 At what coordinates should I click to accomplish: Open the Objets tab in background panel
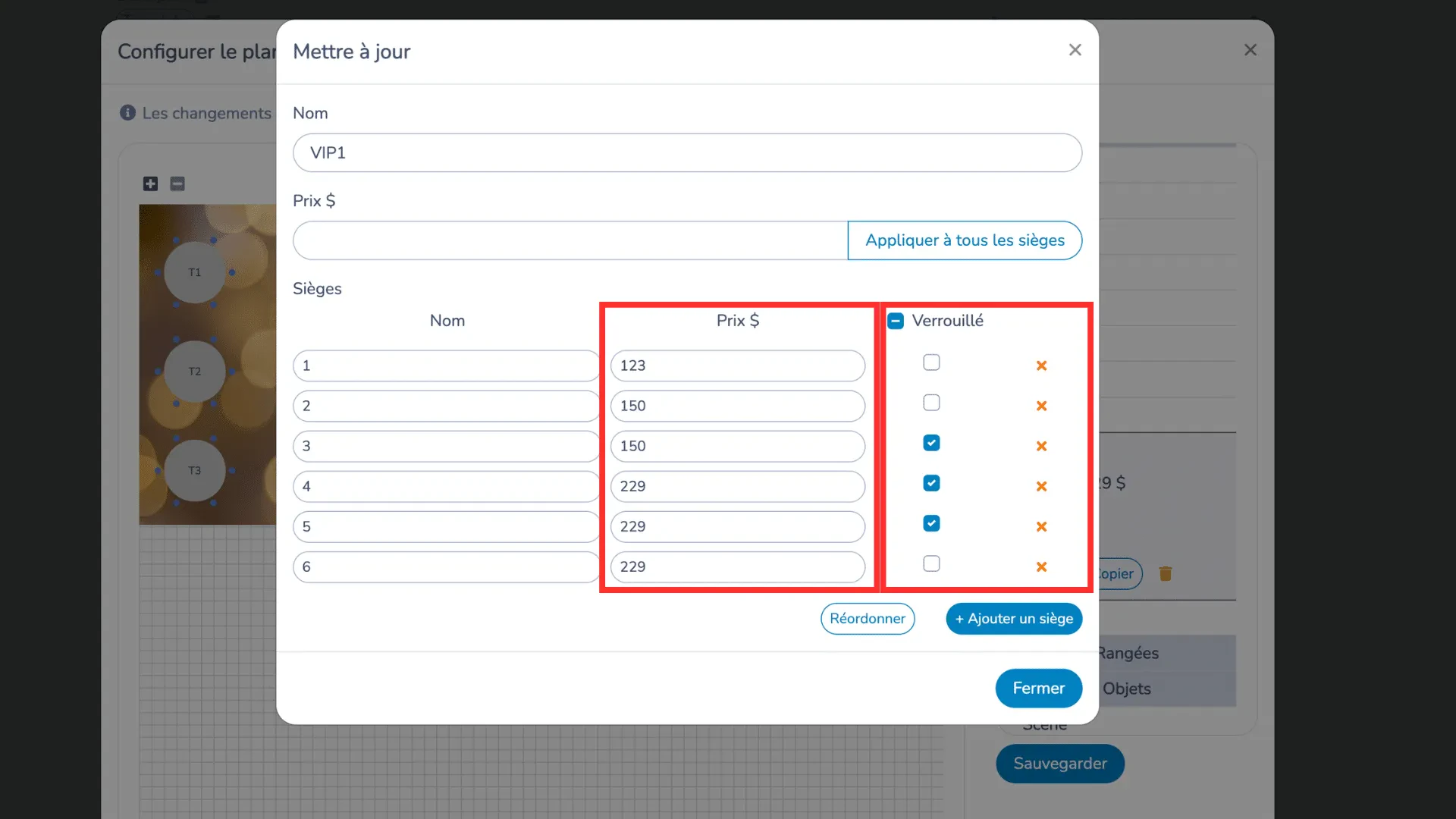click(x=1126, y=689)
